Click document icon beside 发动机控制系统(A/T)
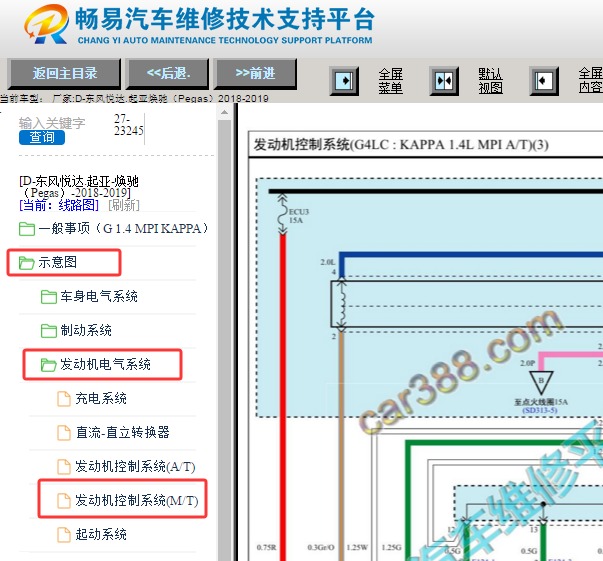The width and height of the screenshot is (603, 561). [64, 467]
